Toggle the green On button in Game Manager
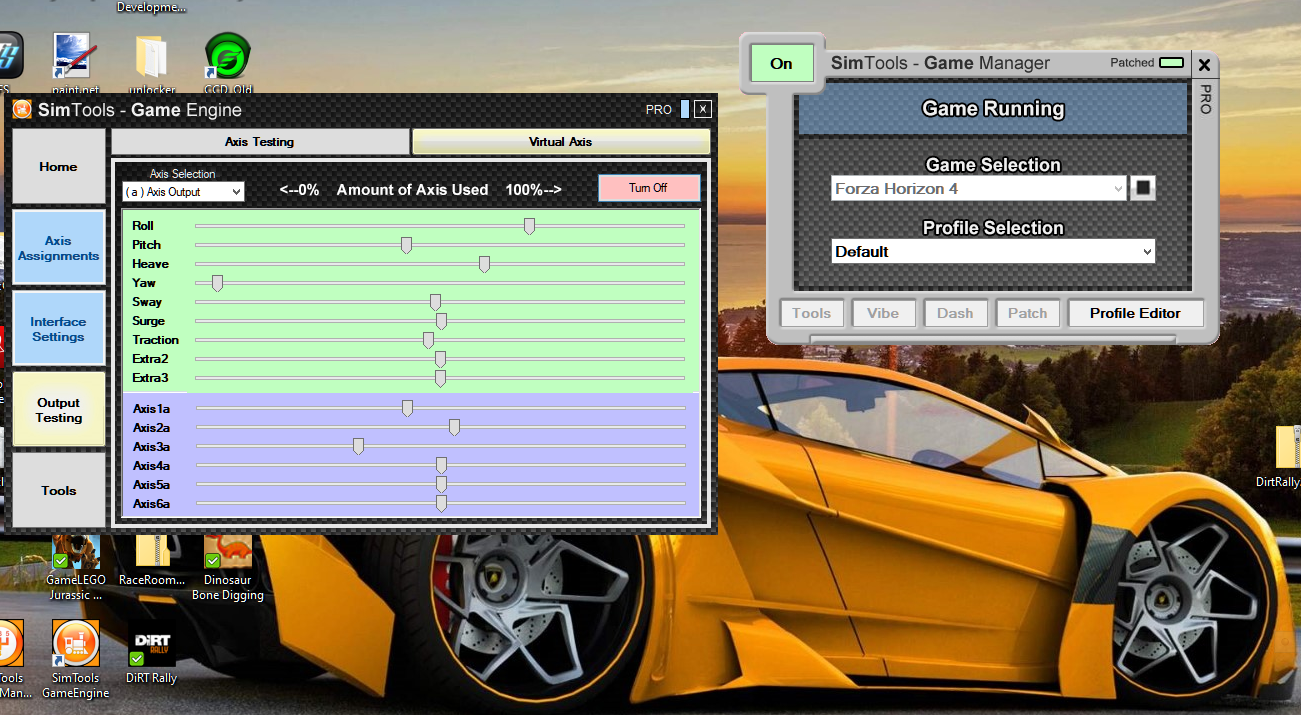The image size is (1301, 715). pyautogui.click(x=781, y=63)
